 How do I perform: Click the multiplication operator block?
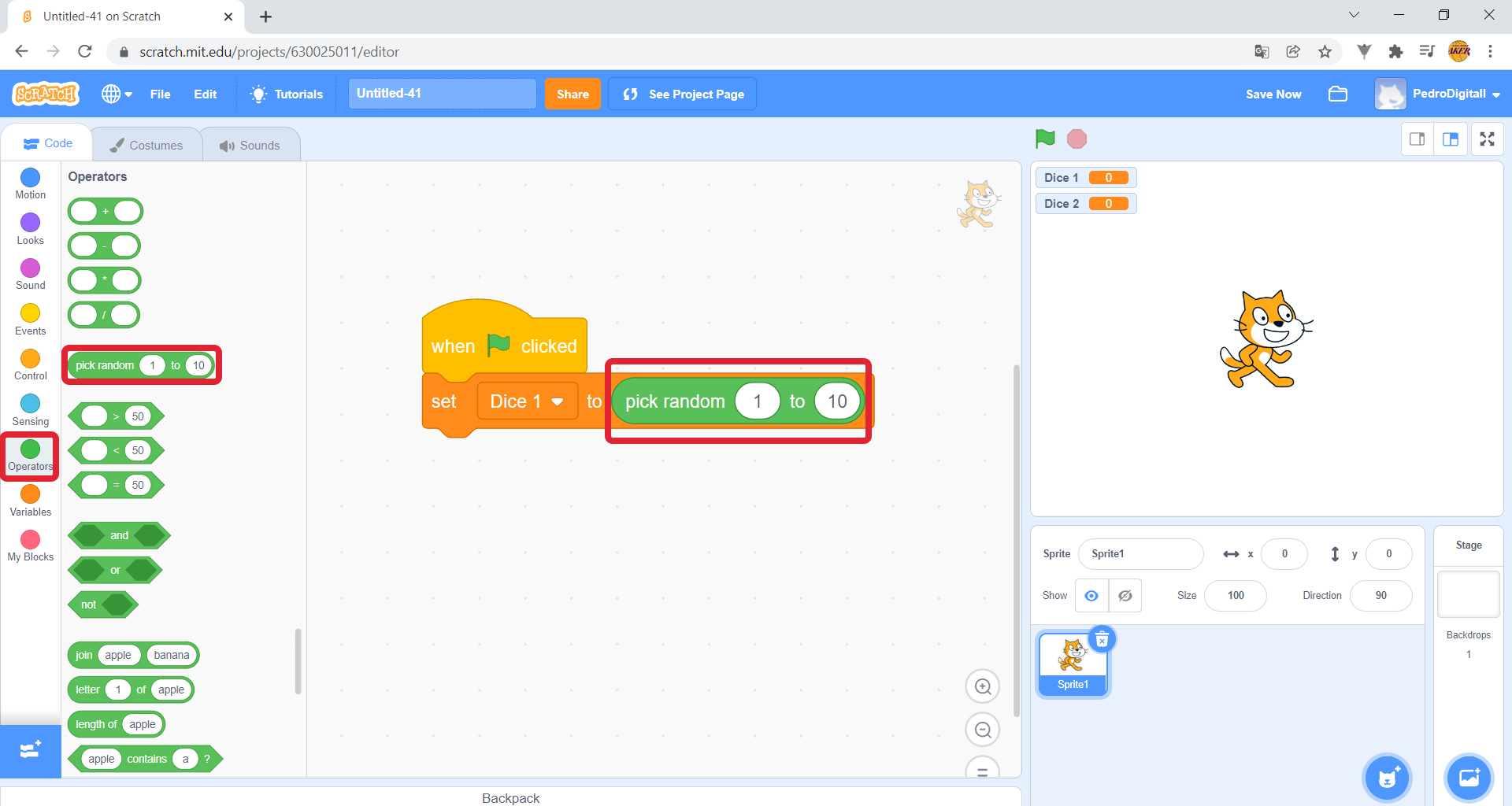click(104, 280)
